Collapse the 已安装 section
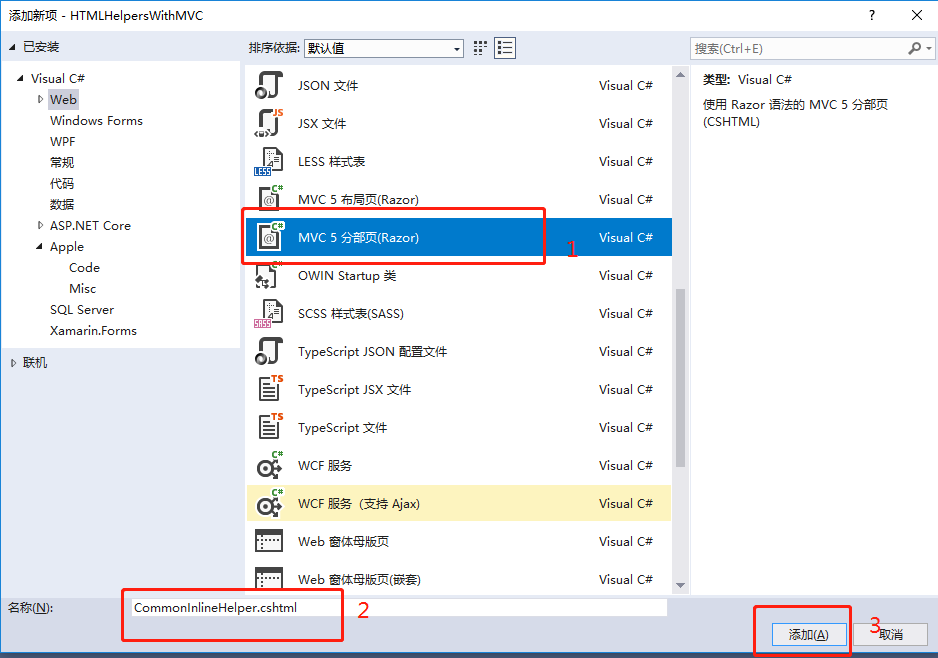Image resolution: width=938 pixels, height=658 pixels. click(x=12, y=47)
